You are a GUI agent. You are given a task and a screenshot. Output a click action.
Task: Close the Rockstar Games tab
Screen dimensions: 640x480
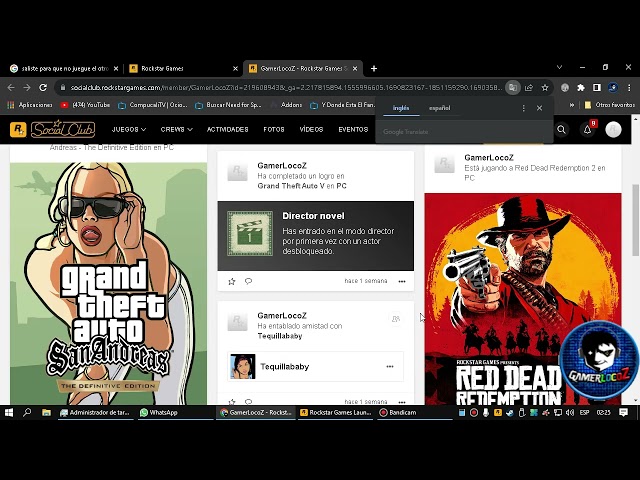click(x=235, y=69)
